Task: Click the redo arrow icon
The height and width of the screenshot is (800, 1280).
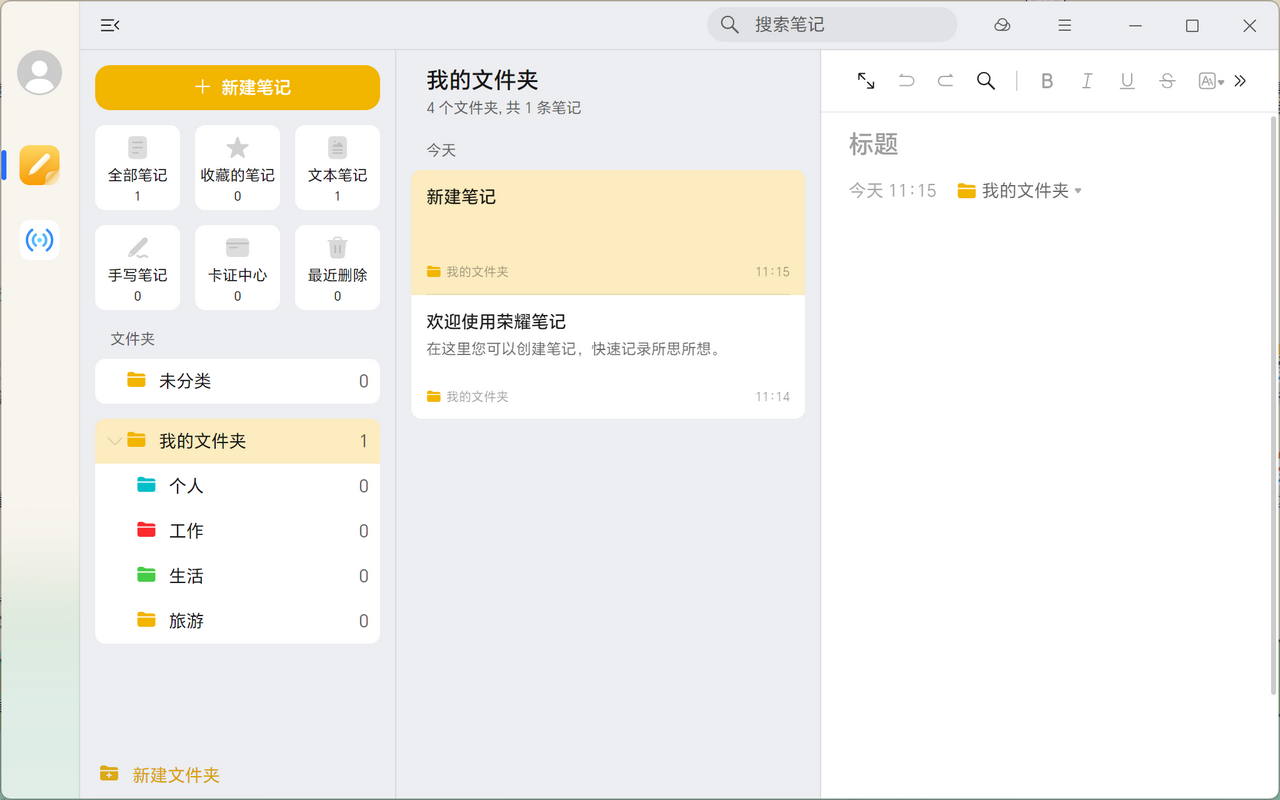Action: click(x=945, y=81)
